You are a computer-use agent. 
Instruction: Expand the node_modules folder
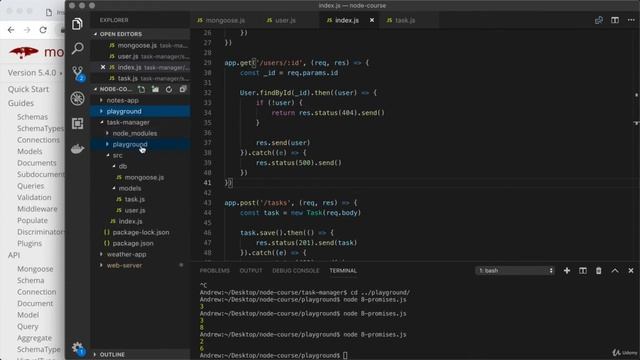coord(140,133)
